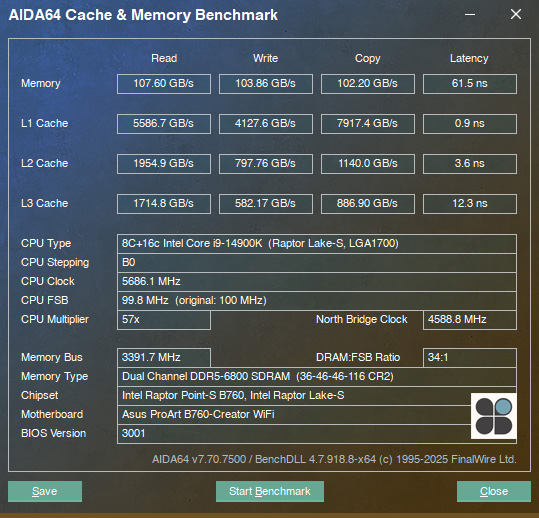Click the Latency column header

(469, 59)
